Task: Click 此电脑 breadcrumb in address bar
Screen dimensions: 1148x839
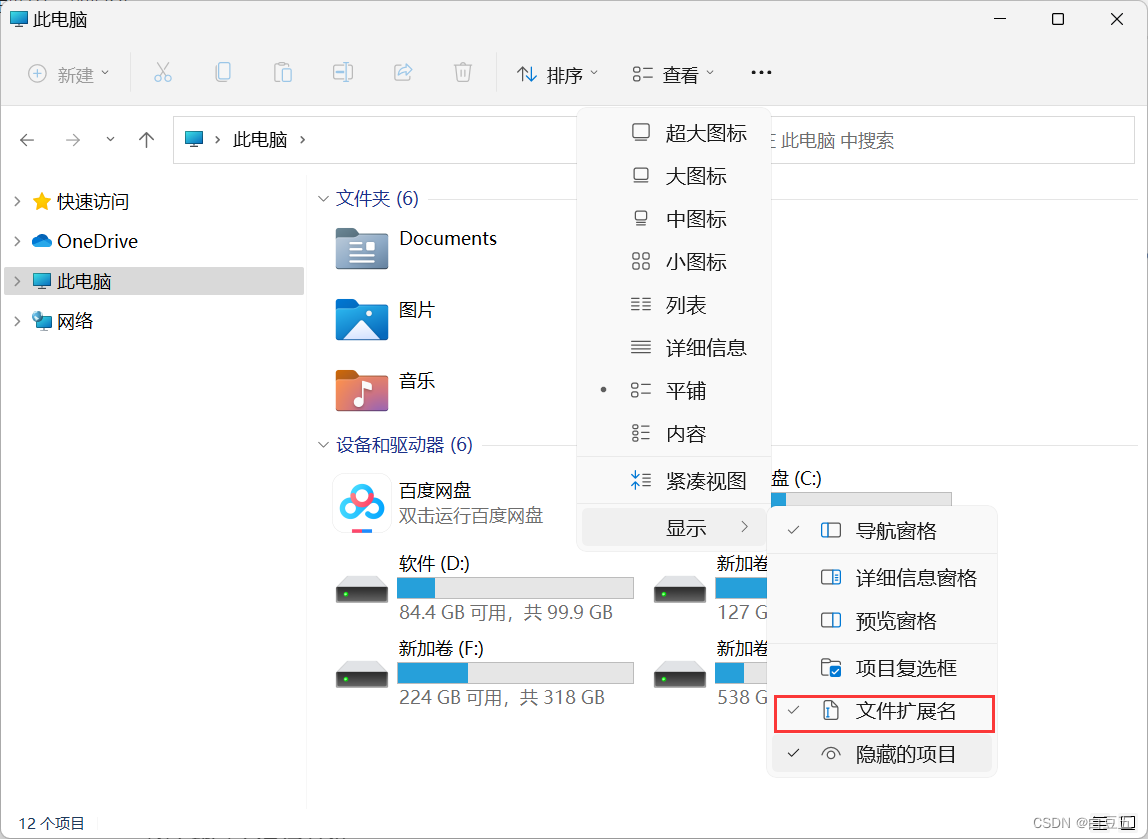Action: coord(260,139)
